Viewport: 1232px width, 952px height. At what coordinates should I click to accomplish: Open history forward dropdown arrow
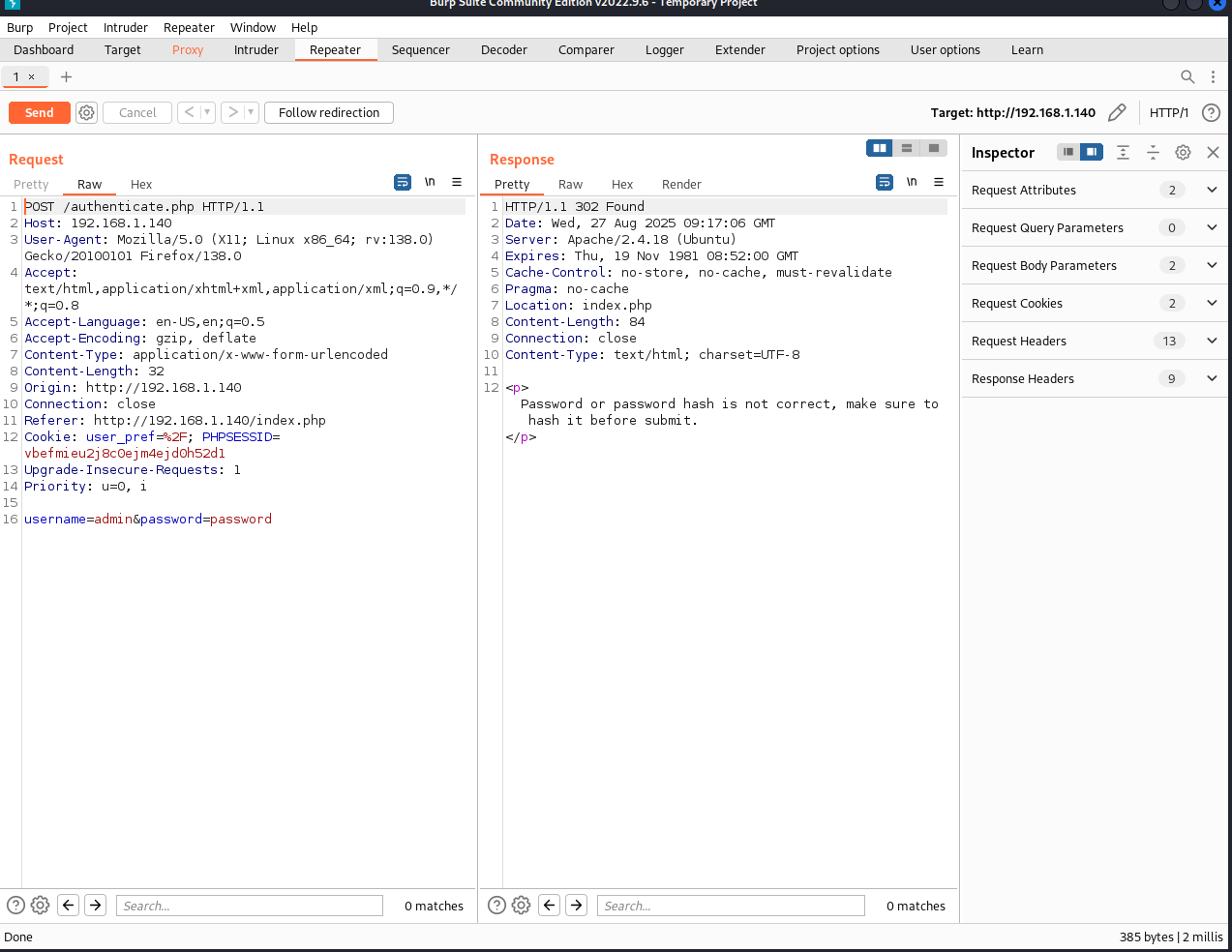(251, 113)
